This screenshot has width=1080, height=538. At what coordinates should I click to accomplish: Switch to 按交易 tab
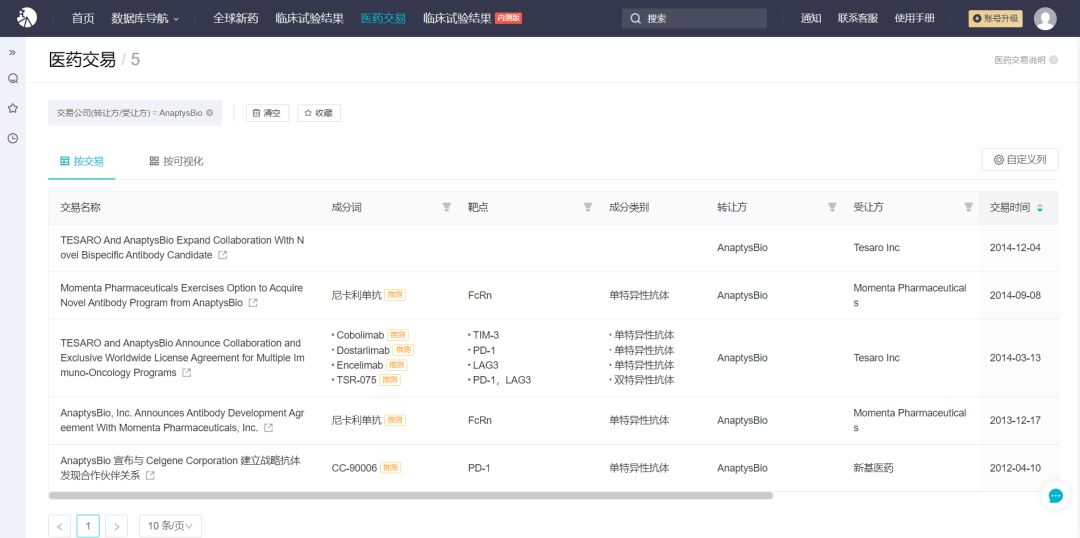pyautogui.click(x=82, y=161)
